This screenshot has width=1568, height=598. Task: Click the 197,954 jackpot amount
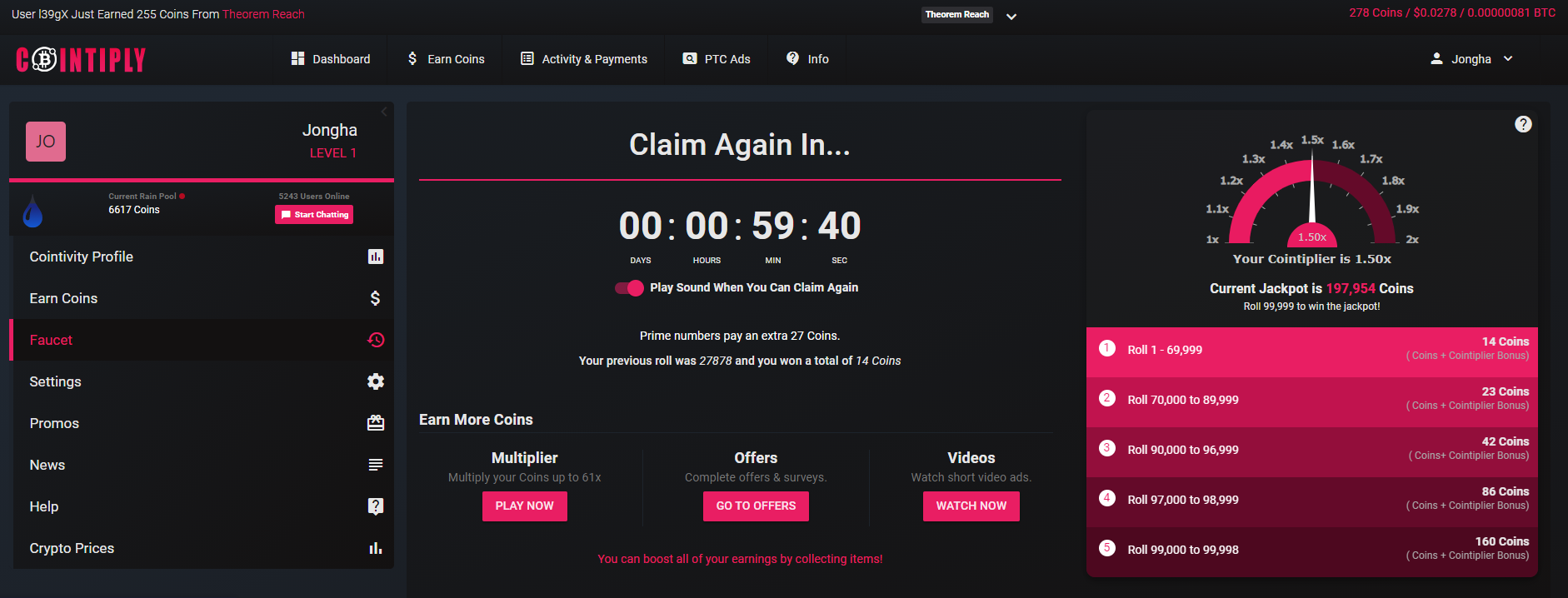click(x=1351, y=288)
